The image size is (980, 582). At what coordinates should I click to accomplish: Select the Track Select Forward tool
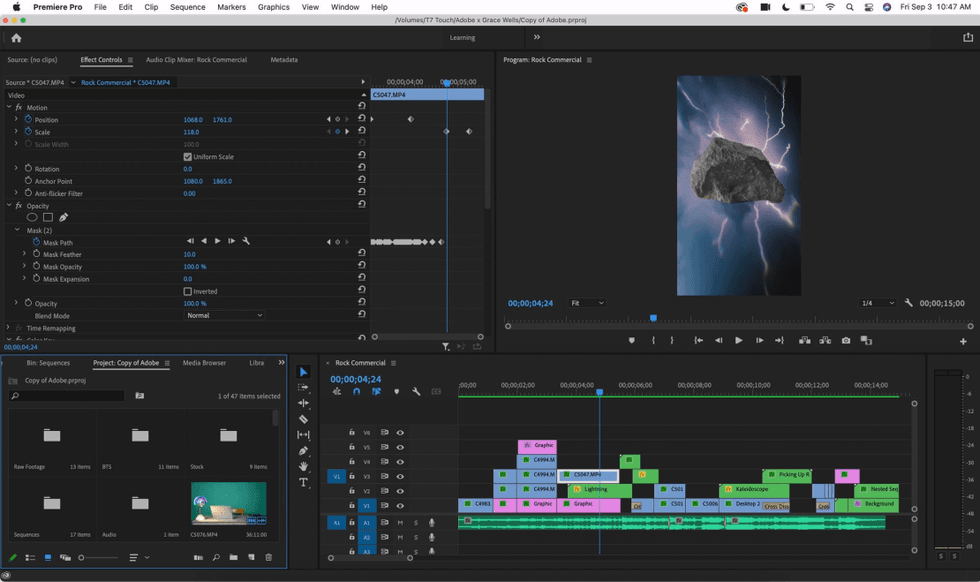coord(304,388)
